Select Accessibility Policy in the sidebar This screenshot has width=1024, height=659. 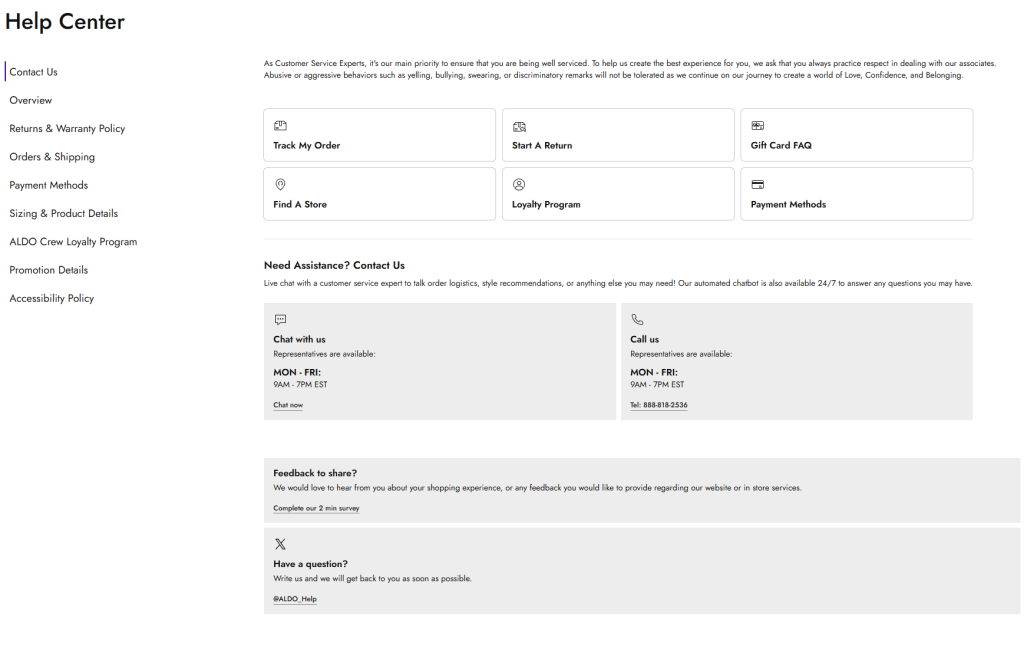[x=52, y=299]
